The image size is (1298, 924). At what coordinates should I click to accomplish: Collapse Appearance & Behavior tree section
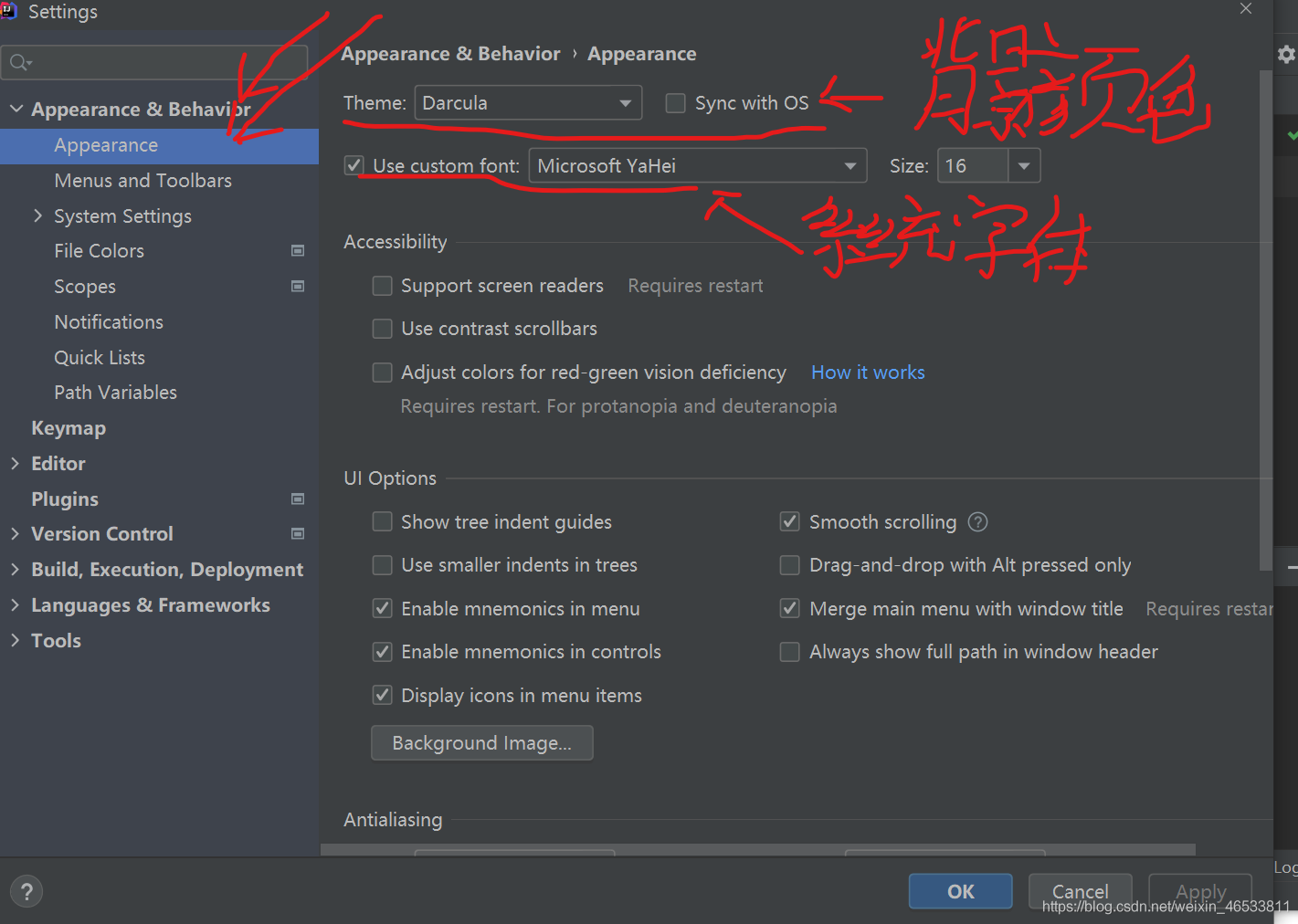coord(16,109)
